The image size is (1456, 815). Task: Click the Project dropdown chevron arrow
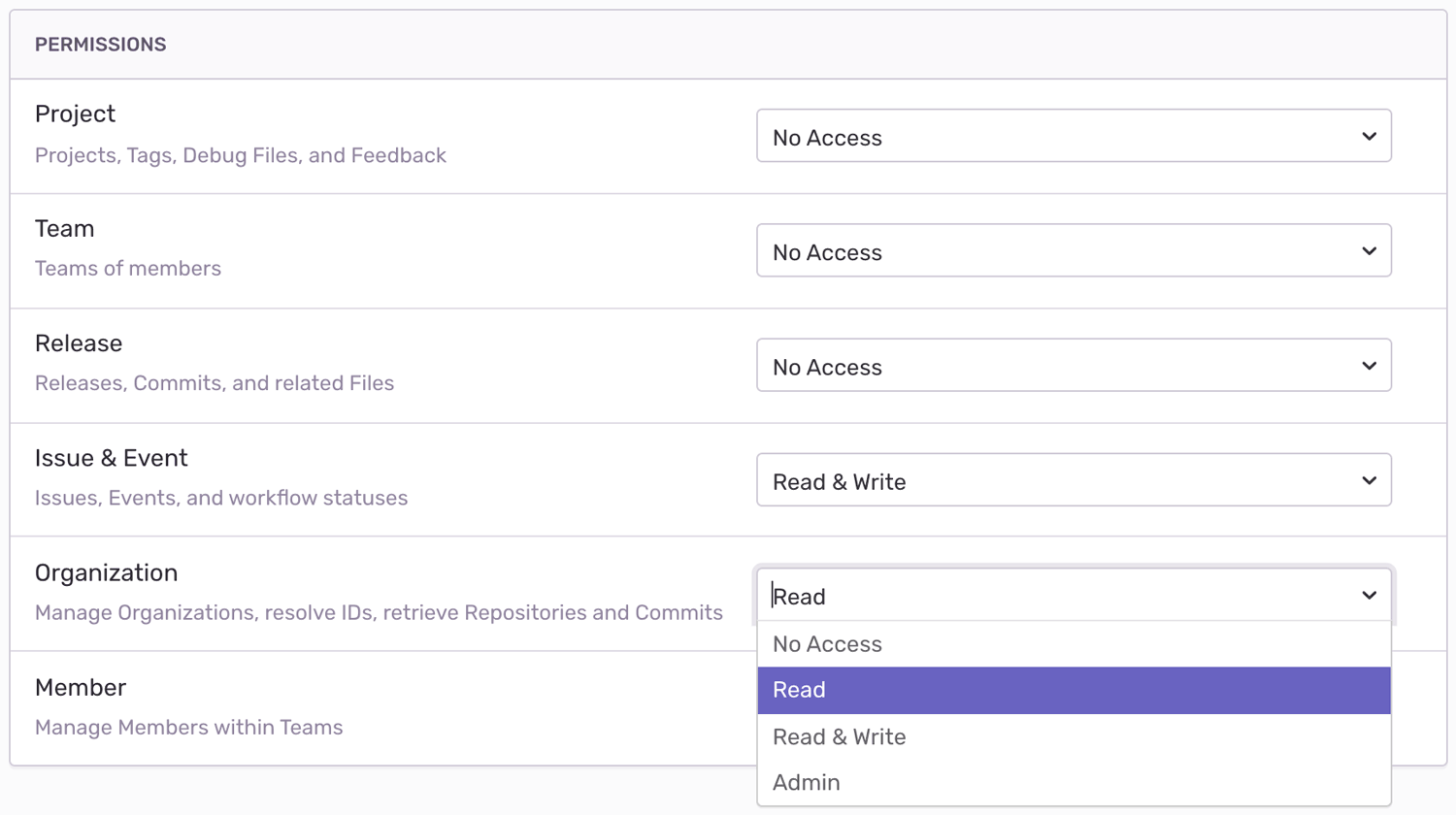(x=1369, y=137)
